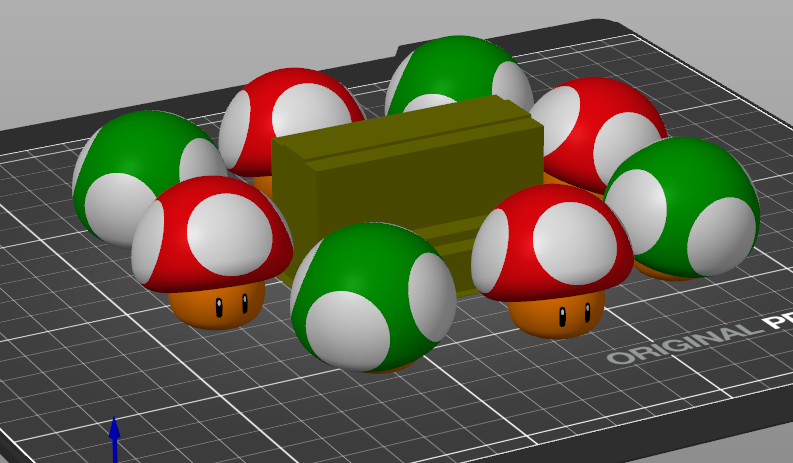Click large white spot on front-right red cap
This screenshot has width=793, height=463.
[x=572, y=239]
